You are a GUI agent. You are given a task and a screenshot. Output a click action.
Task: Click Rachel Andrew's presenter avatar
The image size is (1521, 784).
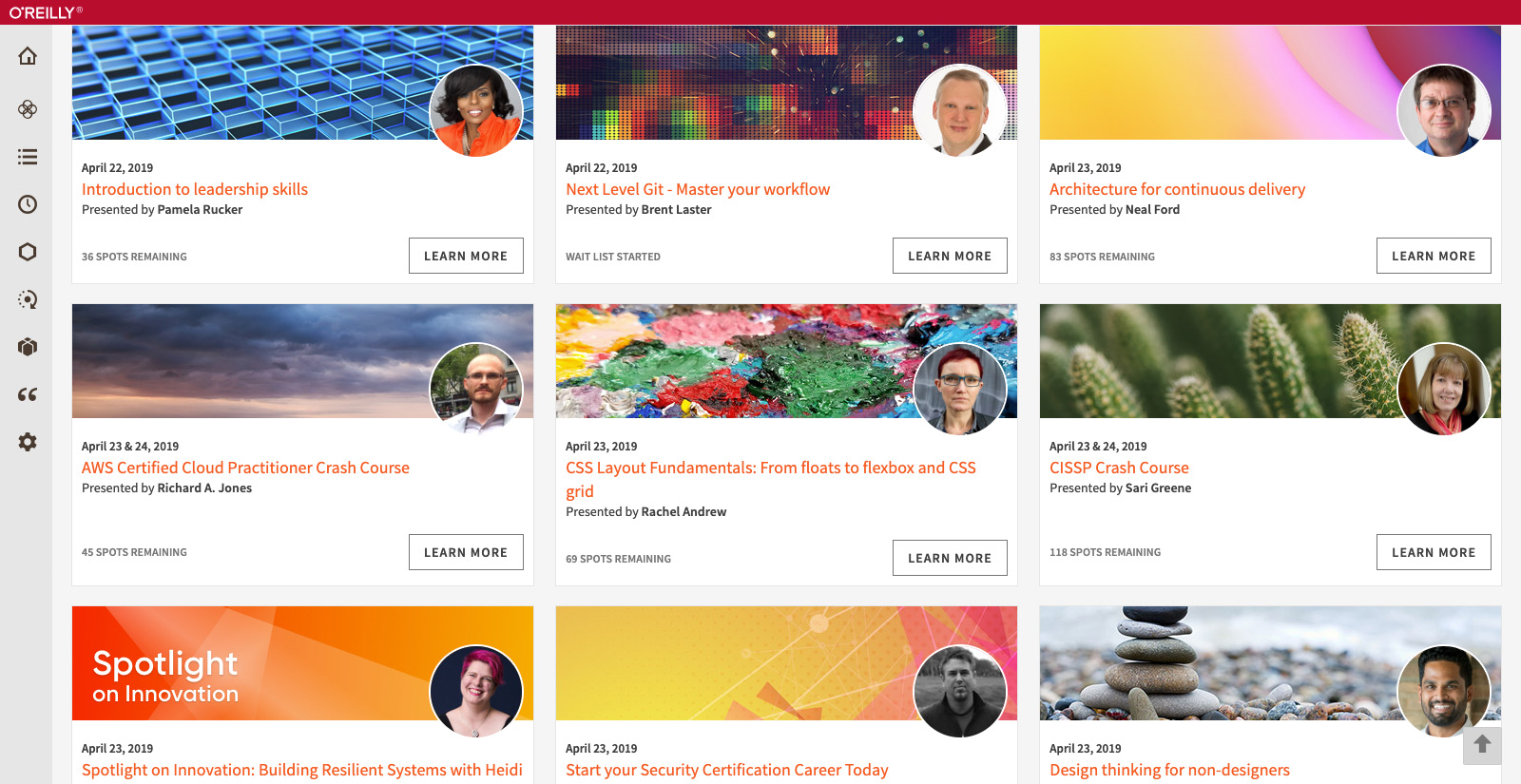click(960, 389)
